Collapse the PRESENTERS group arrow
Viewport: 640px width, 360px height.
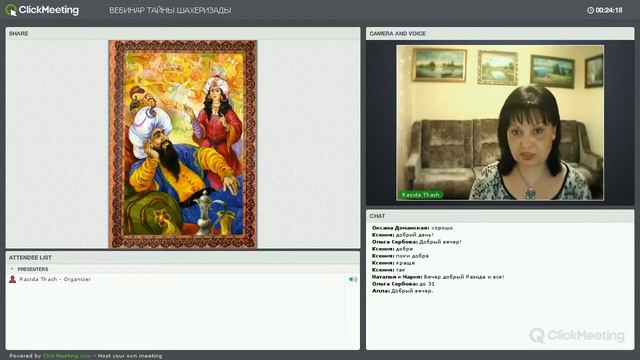[12, 269]
